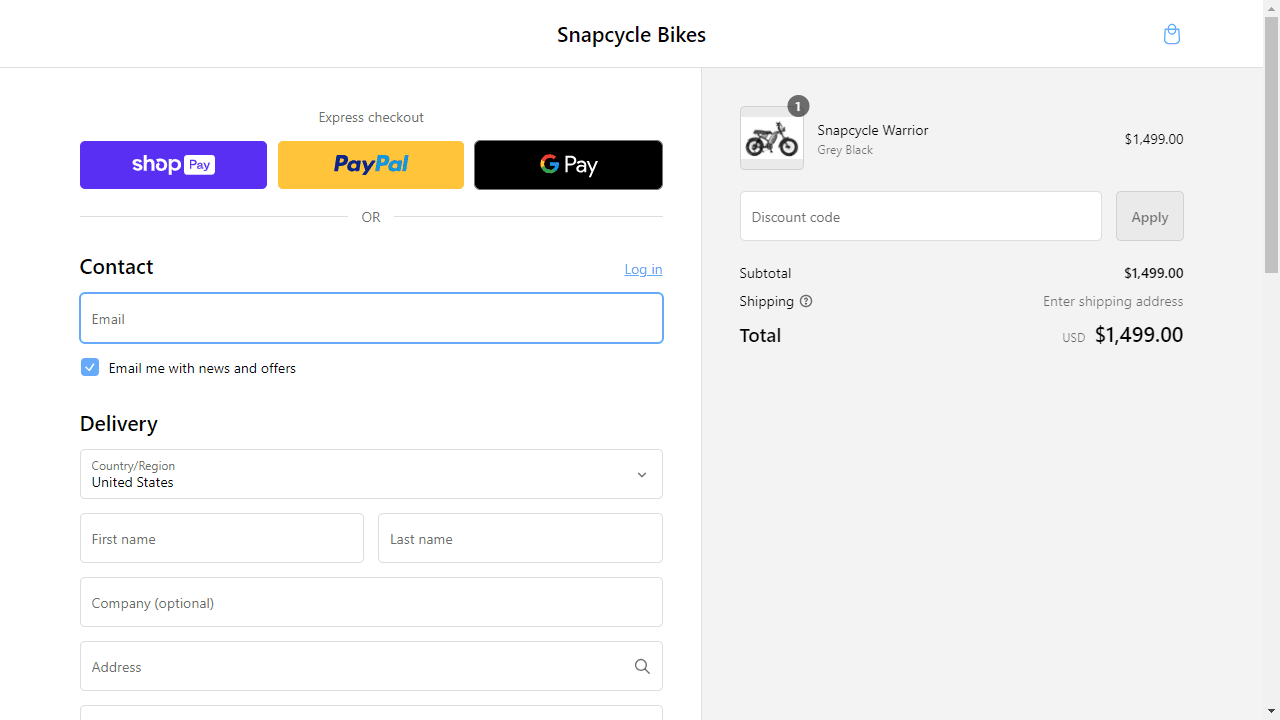This screenshot has width=1280, height=720.
Task: Click the Snapcycle Bikes store title
Action: (631, 34)
